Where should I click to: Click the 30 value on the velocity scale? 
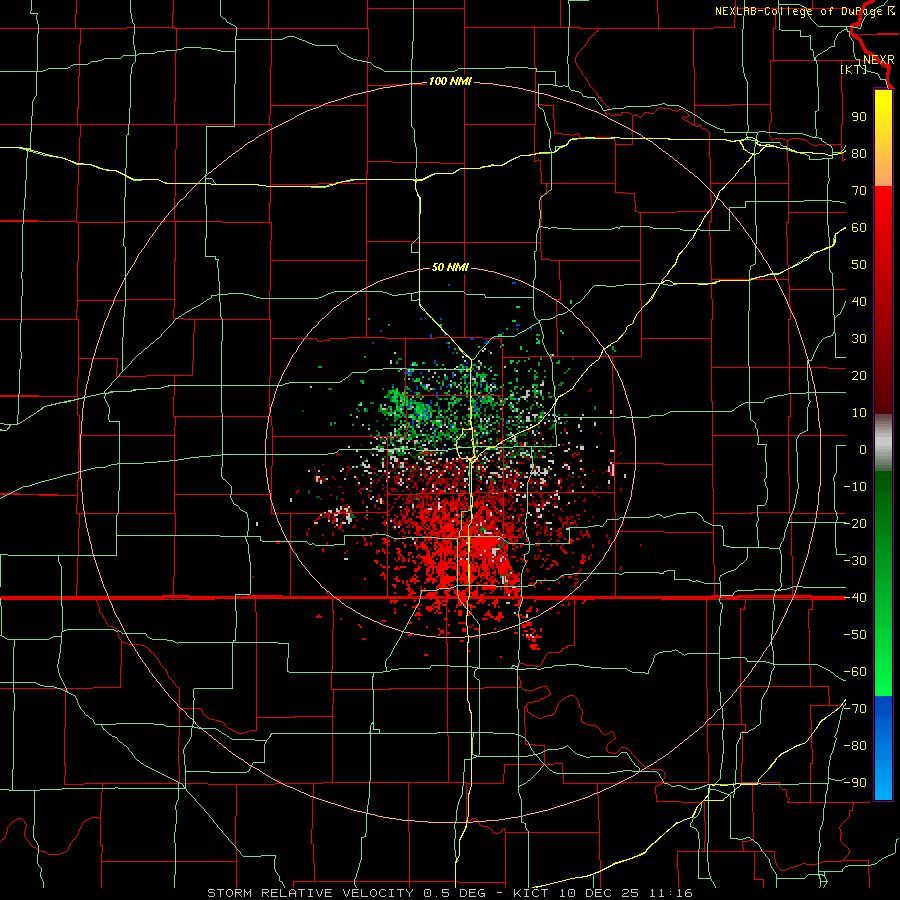[859, 339]
